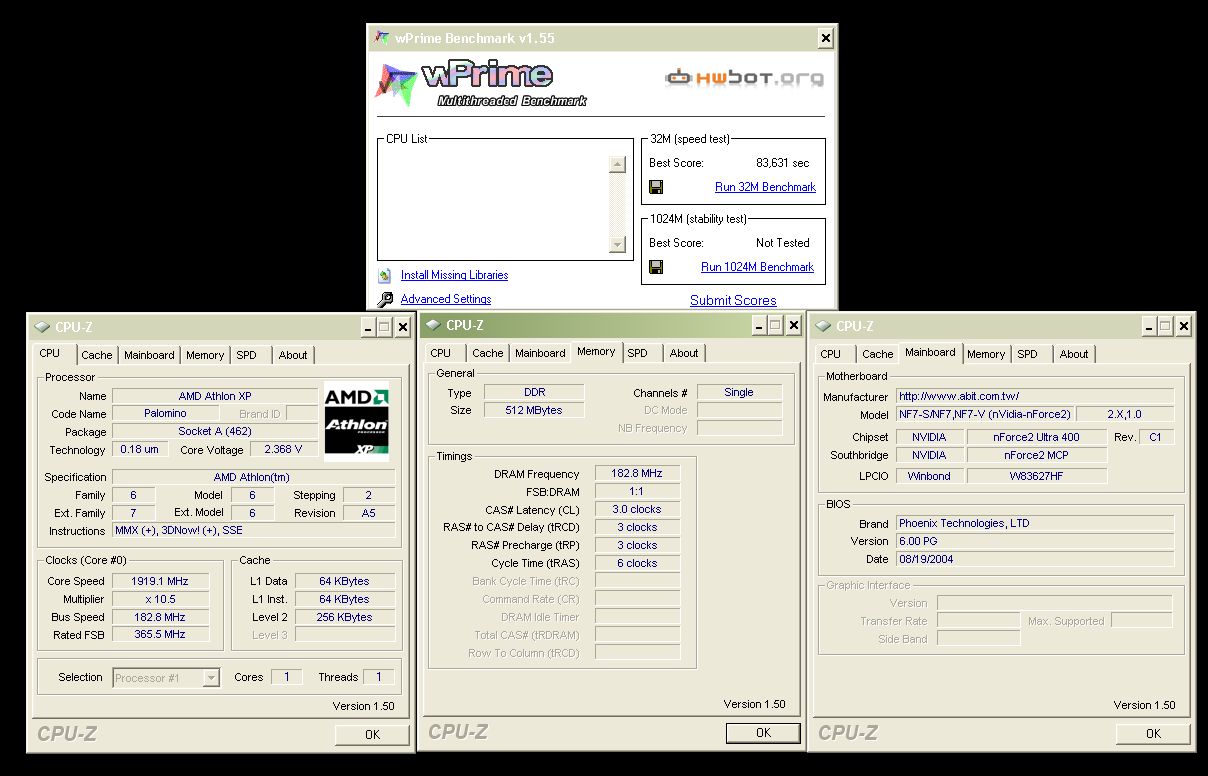This screenshot has height=776, width=1208.
Task: Click the Package field Socket A (462)
Action: click(x=215, y=432)
